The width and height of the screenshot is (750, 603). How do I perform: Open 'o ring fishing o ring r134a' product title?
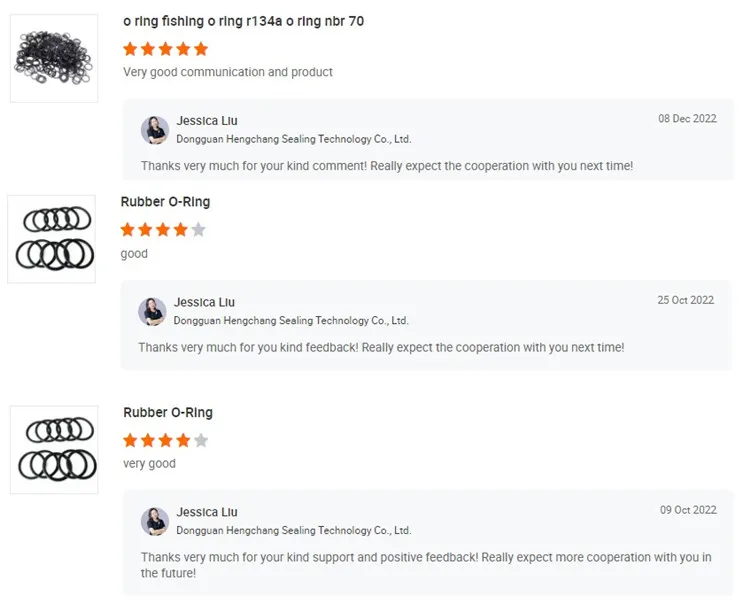pyautogui.click(x=243, y=21)
